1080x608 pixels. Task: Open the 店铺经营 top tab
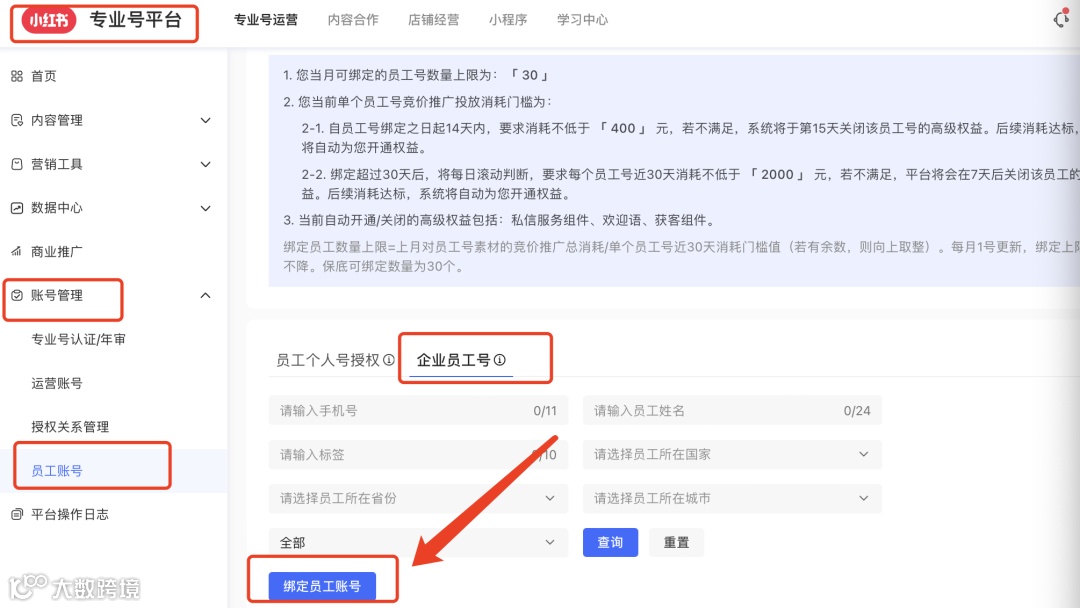click(433, 20)
